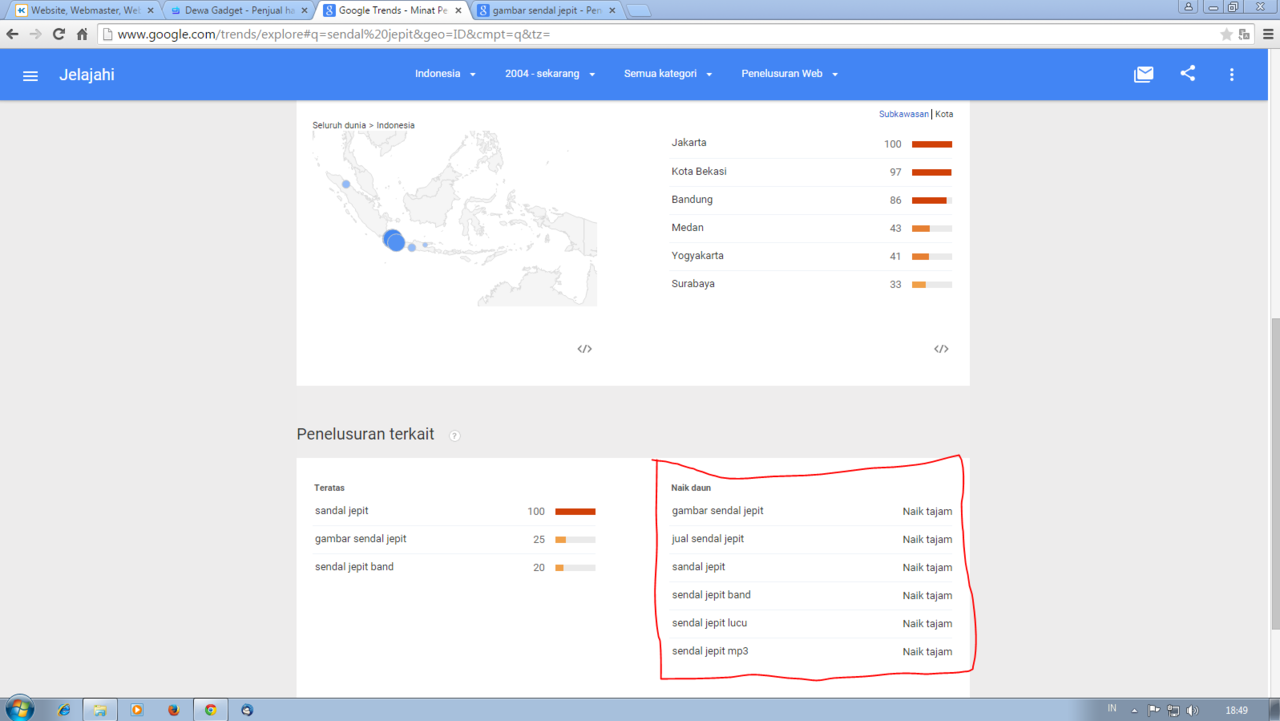1280x721 pixels.
Task: Click the Subkawasan link
Action: click(904, 114)
